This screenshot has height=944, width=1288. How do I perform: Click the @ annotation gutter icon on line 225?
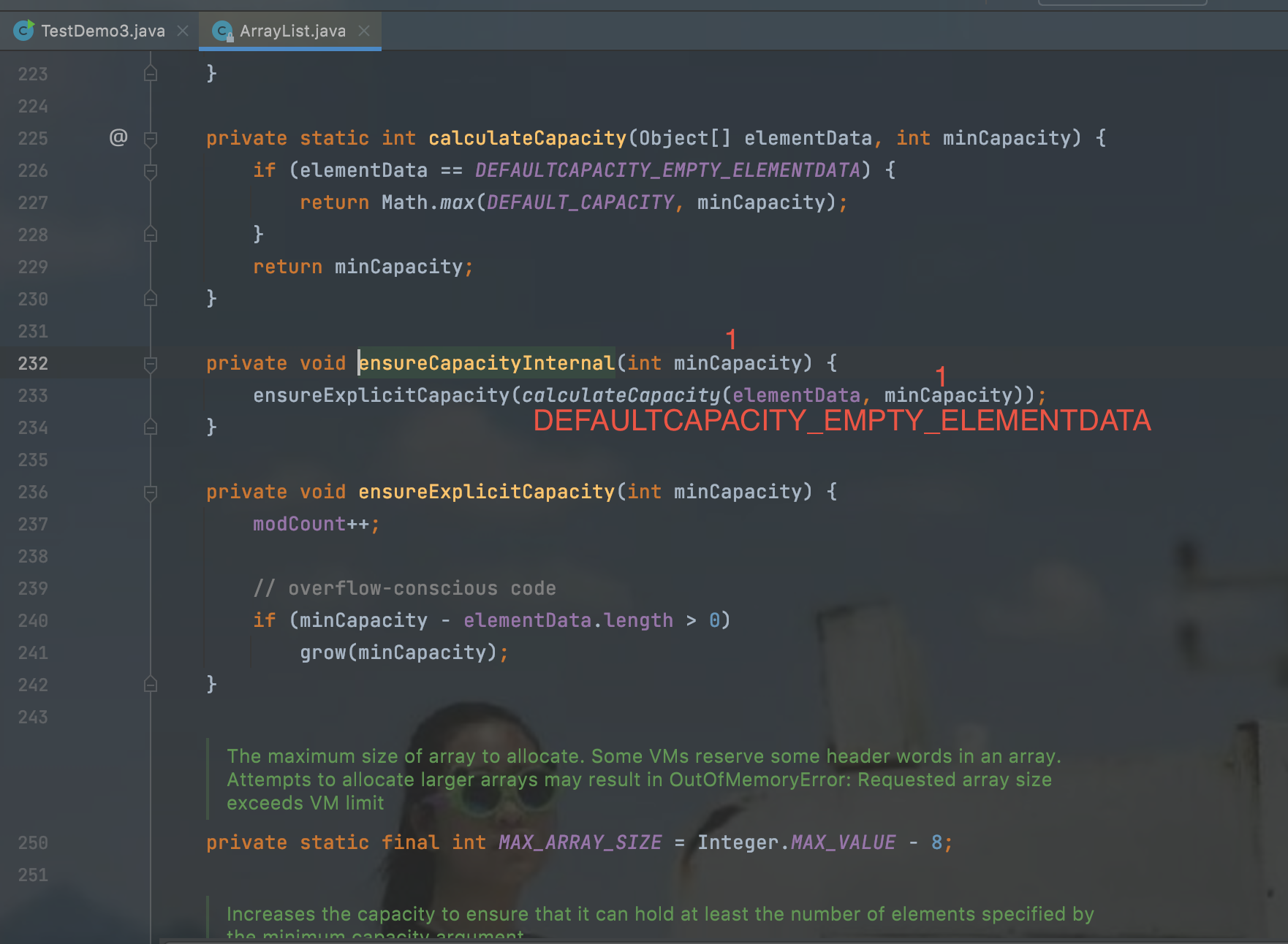click(x=118, y=137)
